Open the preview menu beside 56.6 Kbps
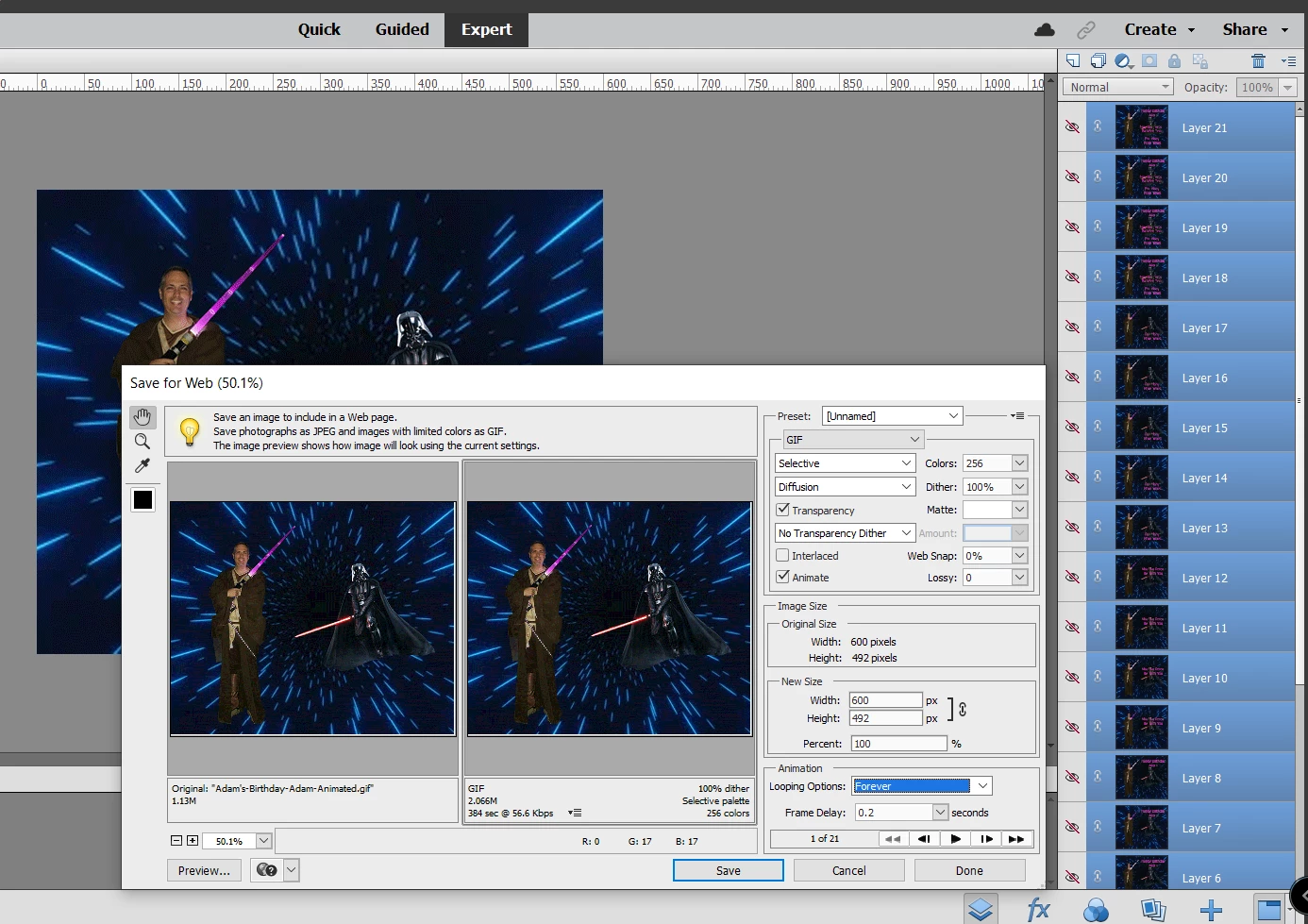This screenshot has width=1308, height=924. pos(575,813)
